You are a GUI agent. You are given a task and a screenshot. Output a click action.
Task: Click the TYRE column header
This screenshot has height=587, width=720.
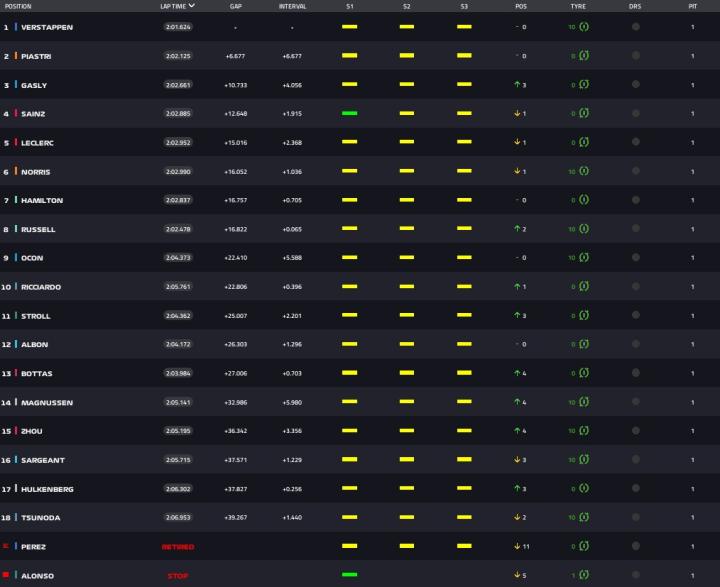coord(578,6)
